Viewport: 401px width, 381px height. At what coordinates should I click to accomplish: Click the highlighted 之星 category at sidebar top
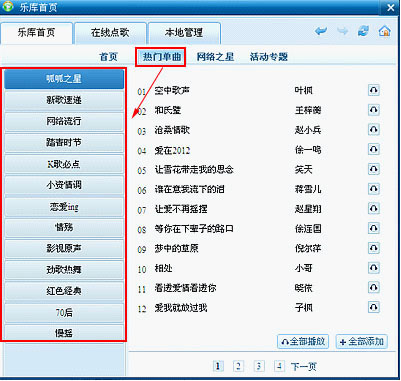pos(64,79)
